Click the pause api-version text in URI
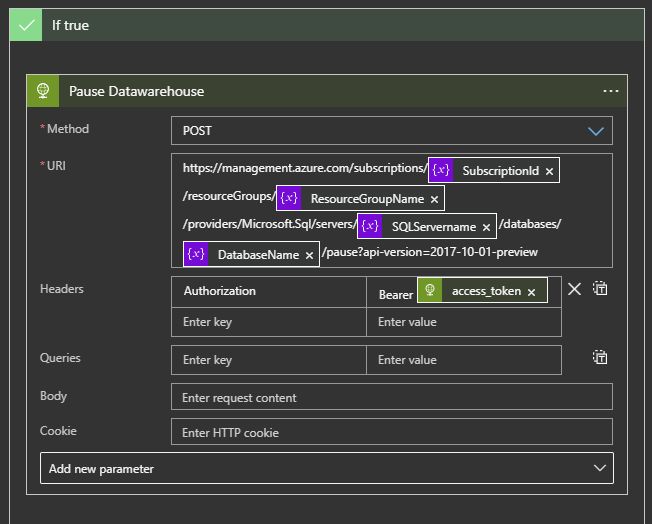The width and height of the screenshot is (652, 524). pos(430,252)
